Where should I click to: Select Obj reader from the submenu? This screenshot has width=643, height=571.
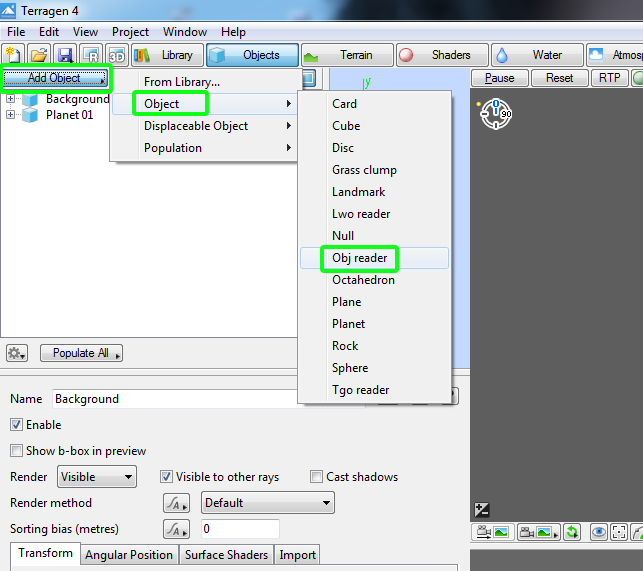374,258
